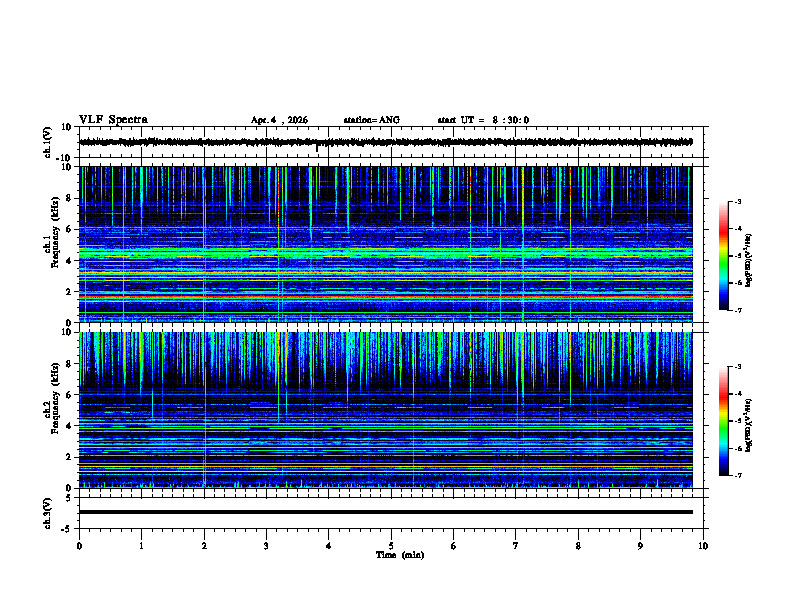Click the ch.1 voltage waveform trace
Viewport: 792px width, 612px height.
point(385,142)
